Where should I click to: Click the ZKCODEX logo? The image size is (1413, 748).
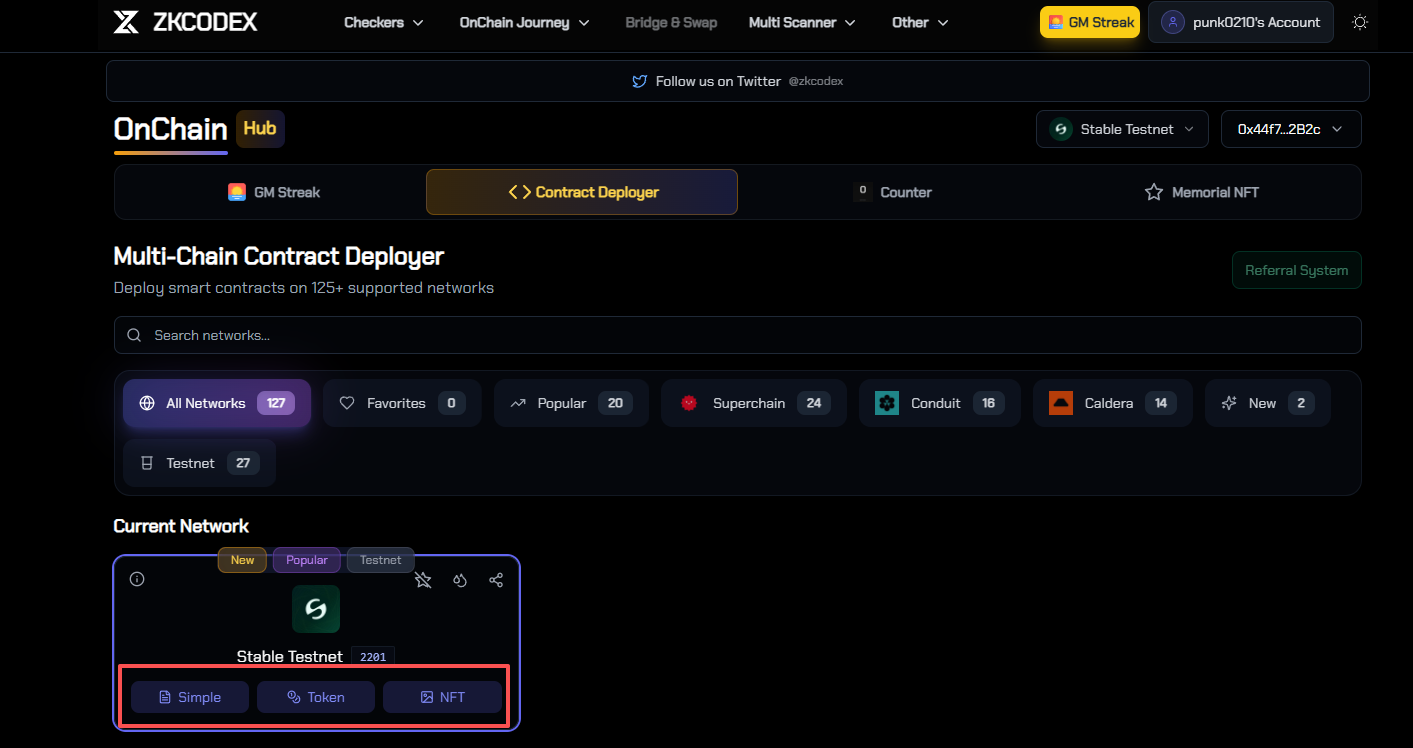185,22
